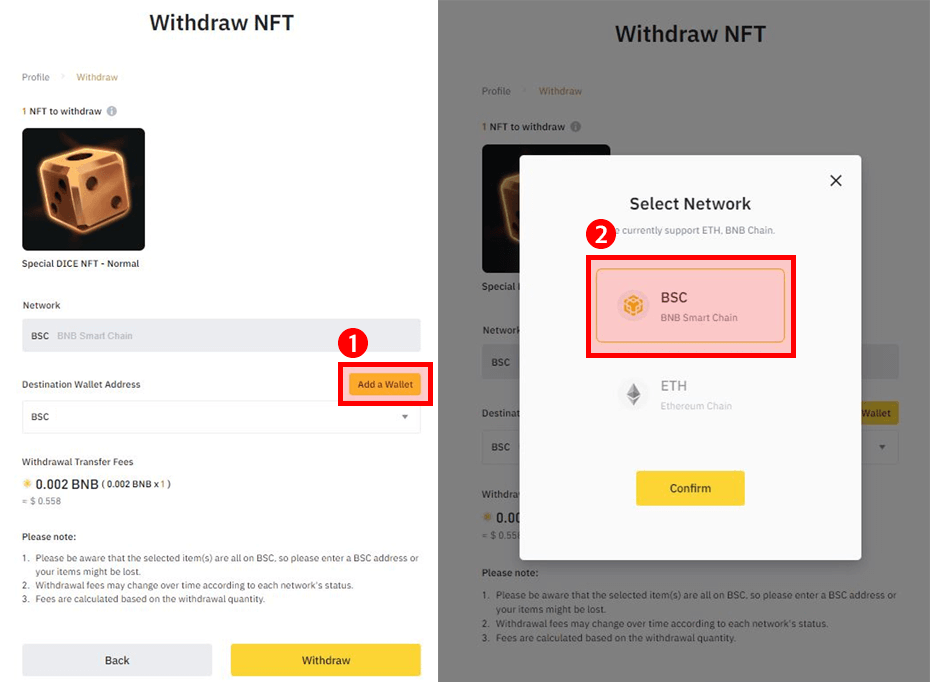Click the info icon beside NFT to withdraw

(112, 111)
